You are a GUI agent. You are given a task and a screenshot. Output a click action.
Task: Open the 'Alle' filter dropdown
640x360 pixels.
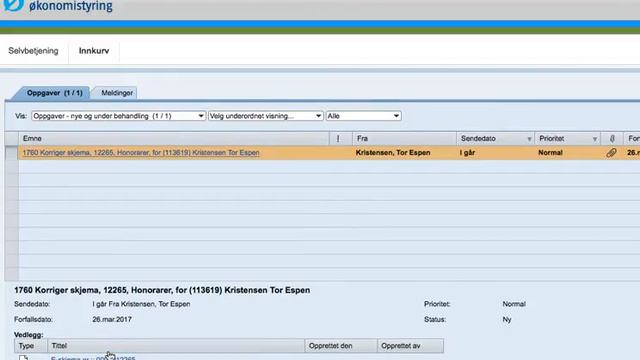point(363,116)
